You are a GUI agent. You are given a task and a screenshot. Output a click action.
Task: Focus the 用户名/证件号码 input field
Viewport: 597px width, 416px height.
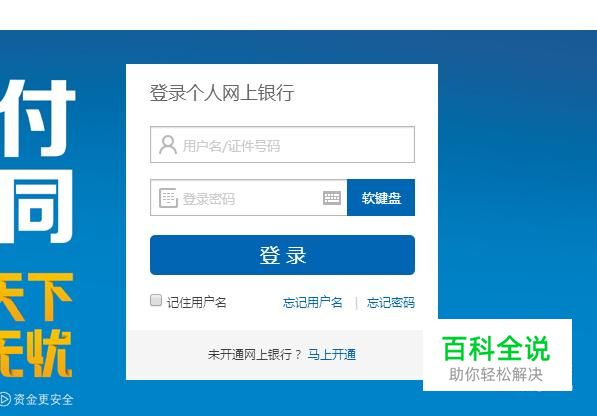tap(283, 145)
